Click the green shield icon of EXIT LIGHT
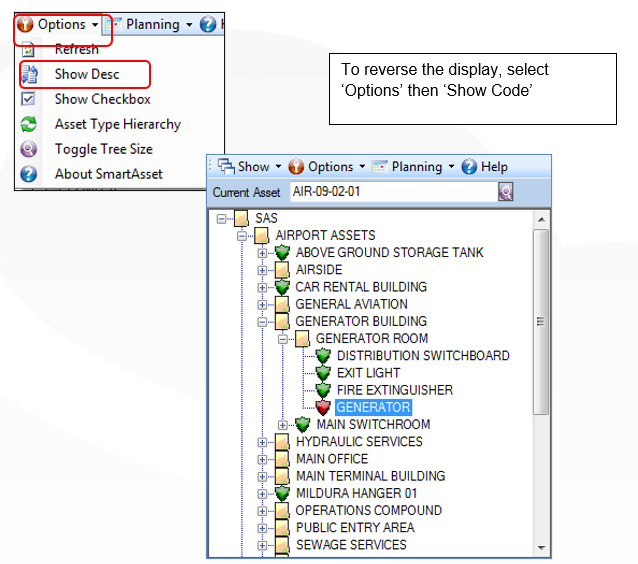Viewport: 638px width, 564px height. pyautogui.click(x=323, y=373)
